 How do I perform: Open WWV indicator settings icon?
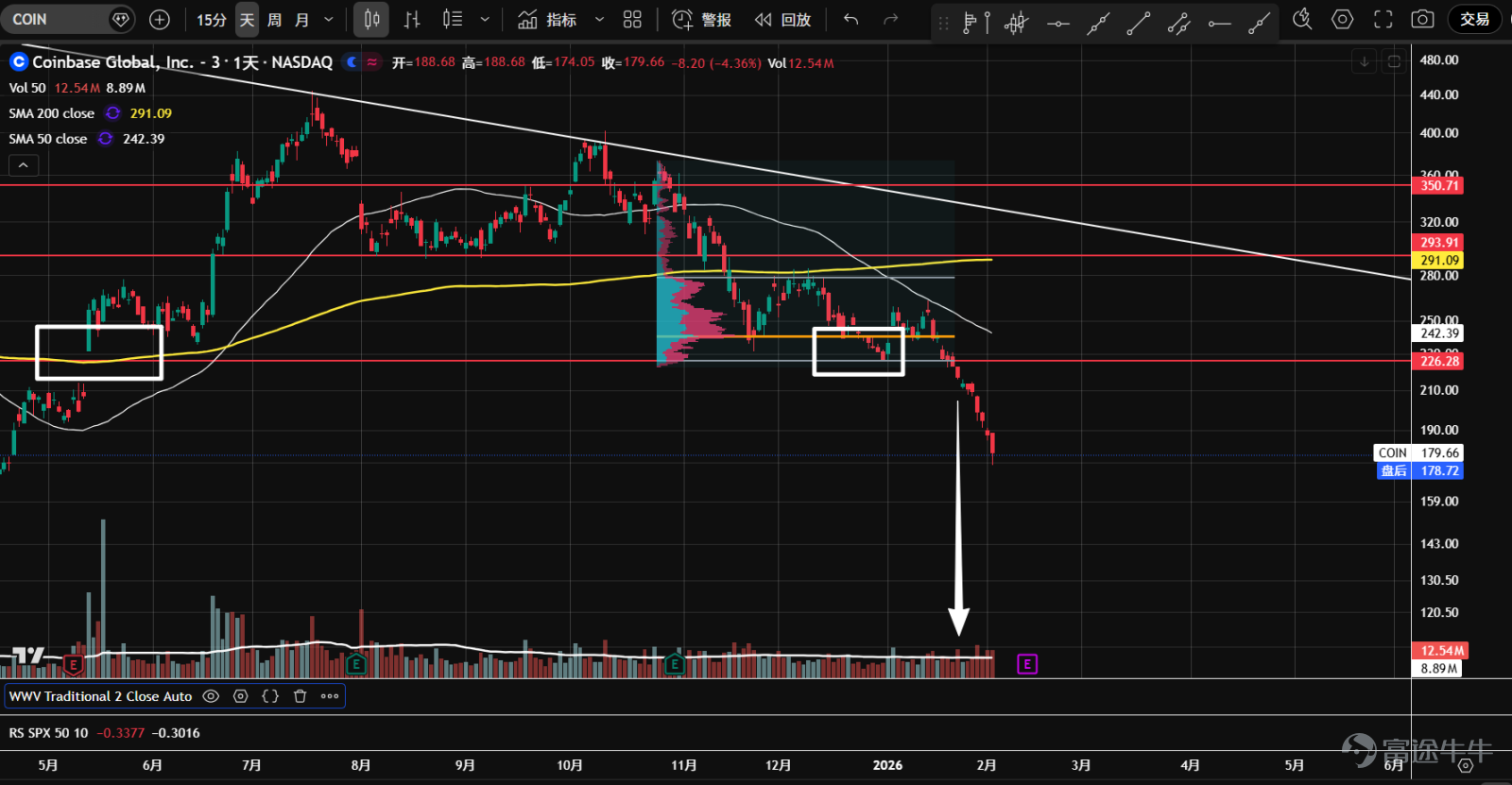click(241, 696)
